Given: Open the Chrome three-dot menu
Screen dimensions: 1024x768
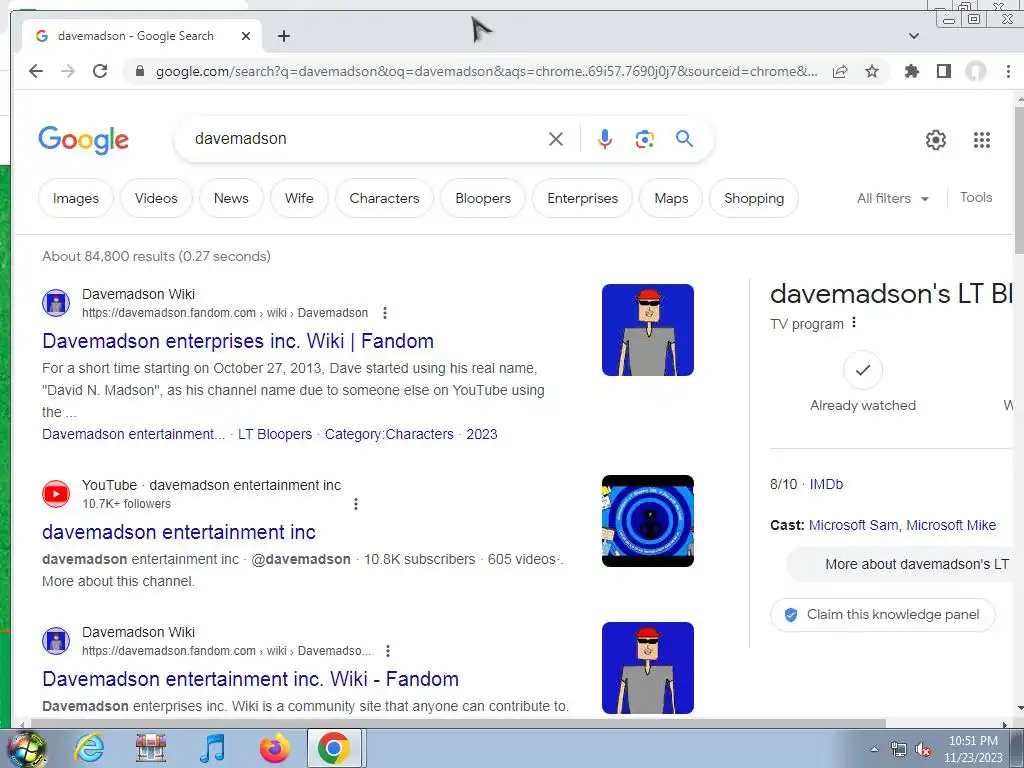Looking at the screenshot, I should pos(1008,71).
